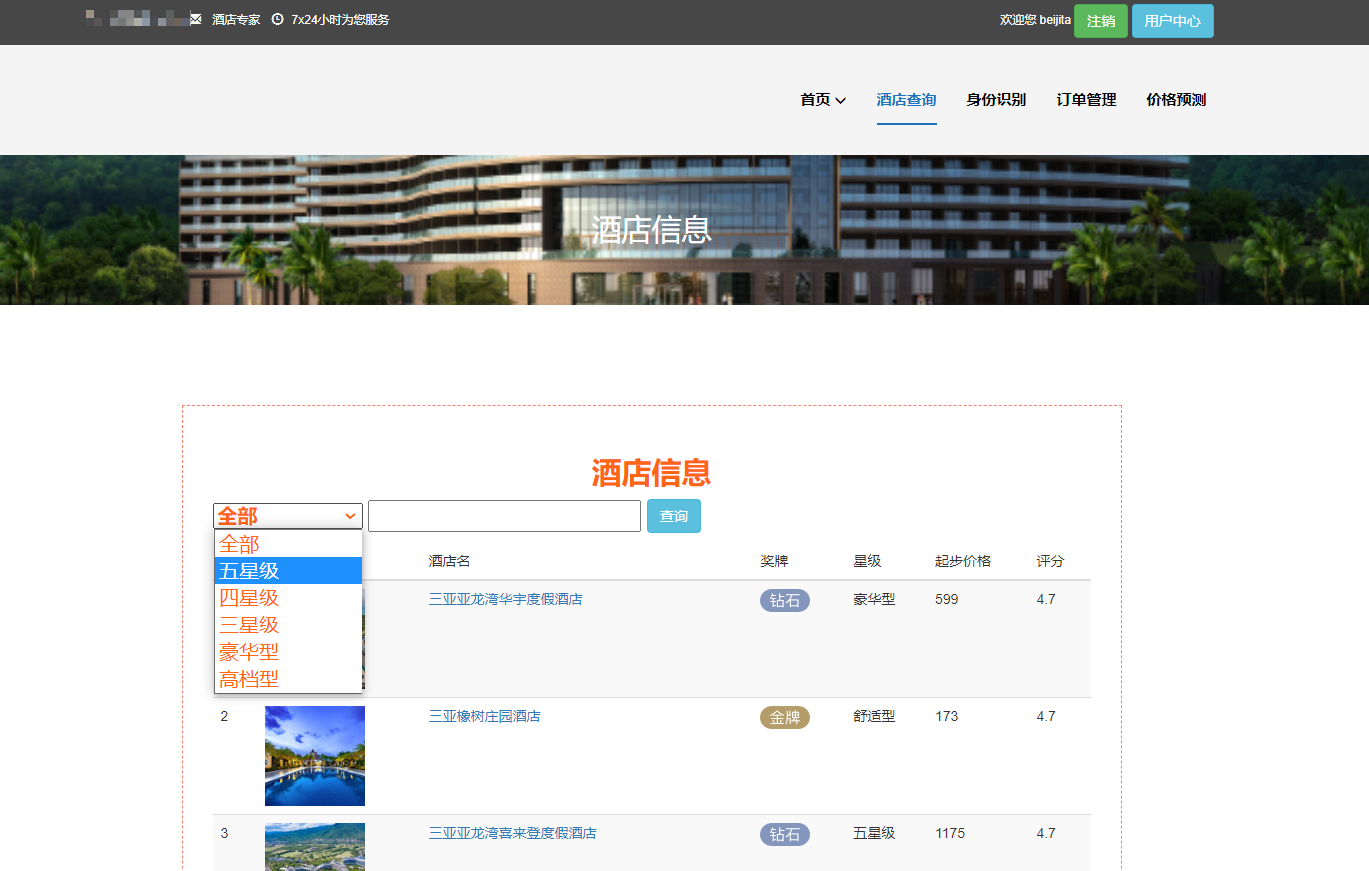
Task: Select the 四星级 option
Action: [x=288, y=598]
